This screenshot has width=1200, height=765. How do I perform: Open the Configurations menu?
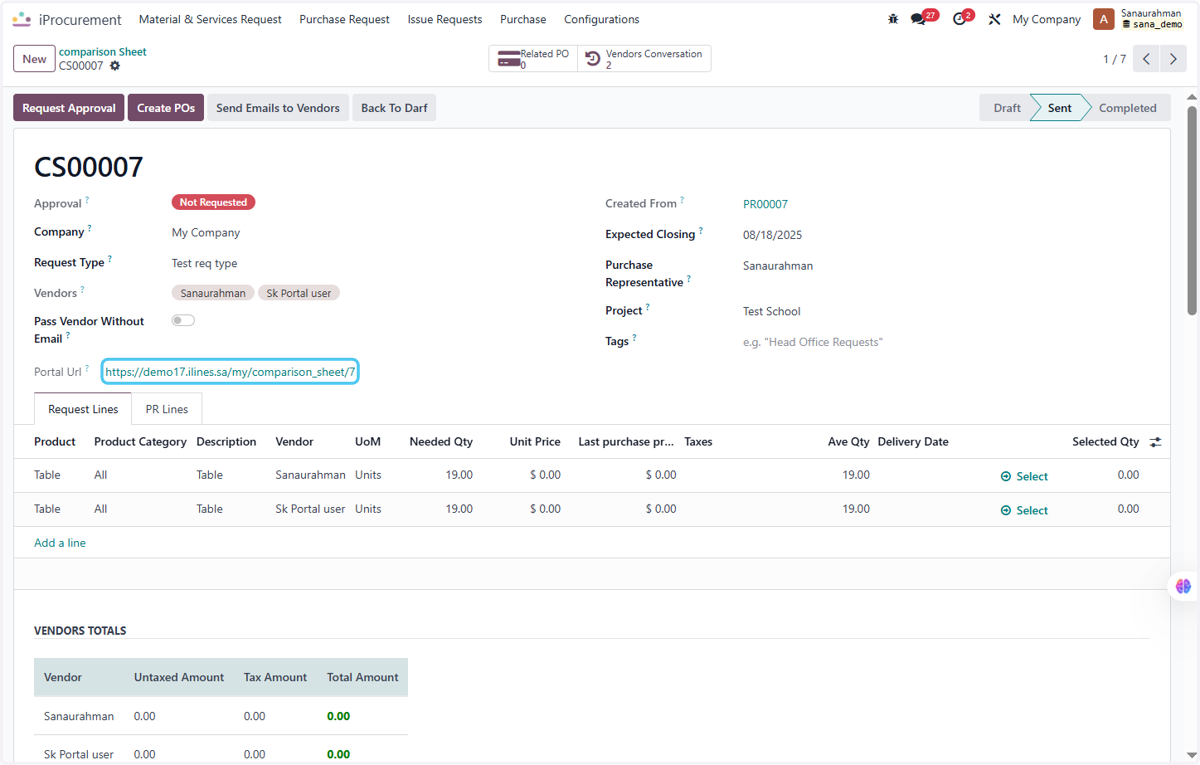click(601, 19)
